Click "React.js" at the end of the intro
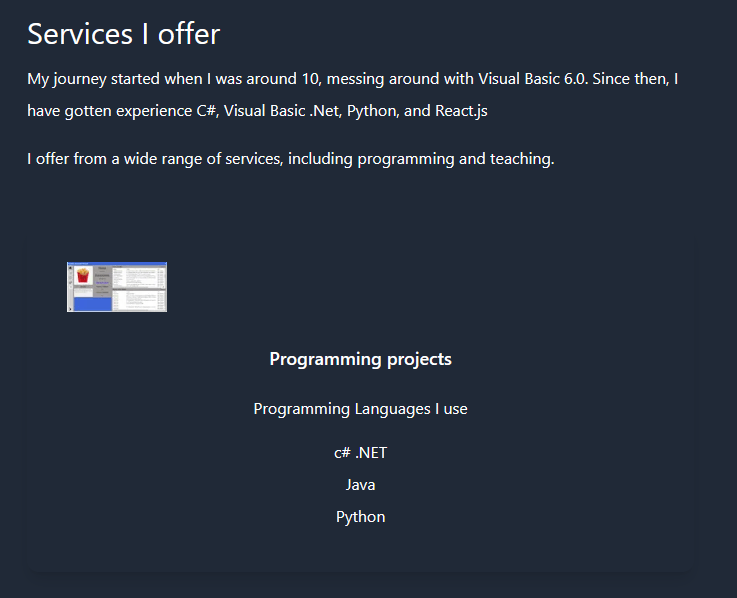Image resolution: width=737 pixels, height=598 pixels. [461, 111]
